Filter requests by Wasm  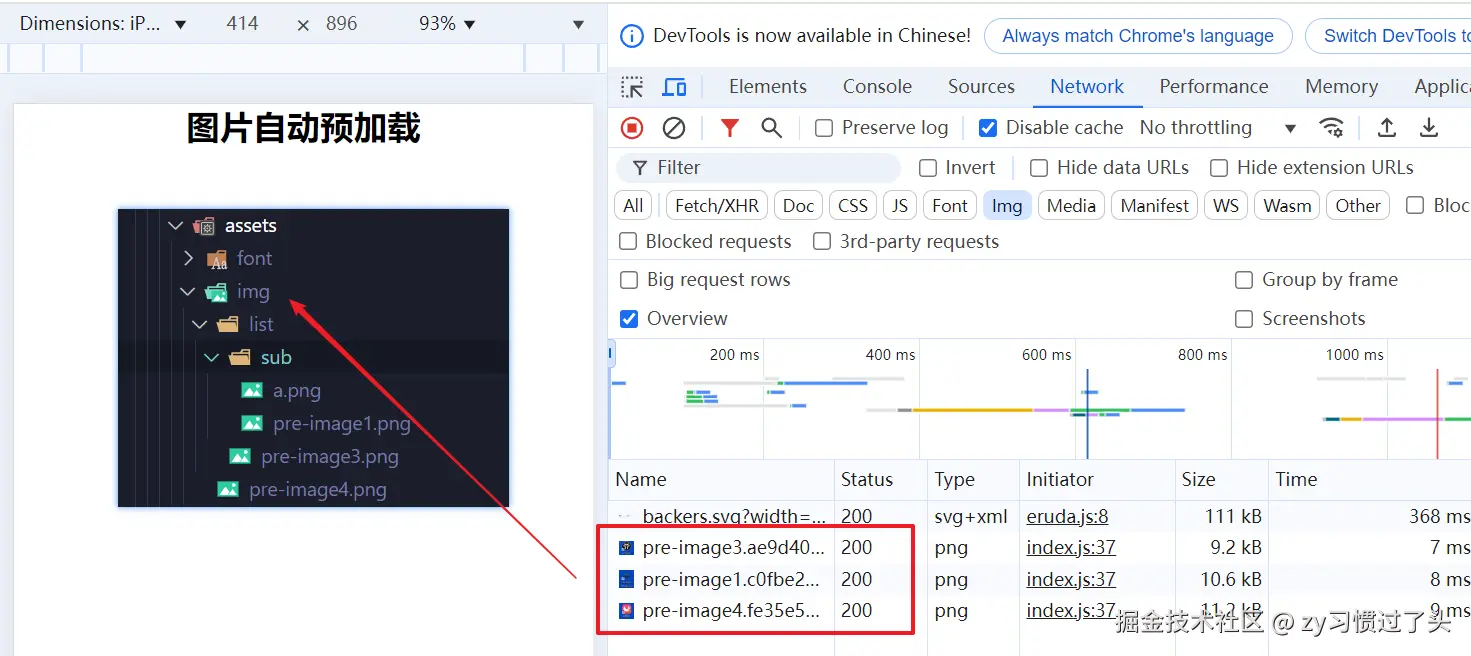[x=1287, y=206]
